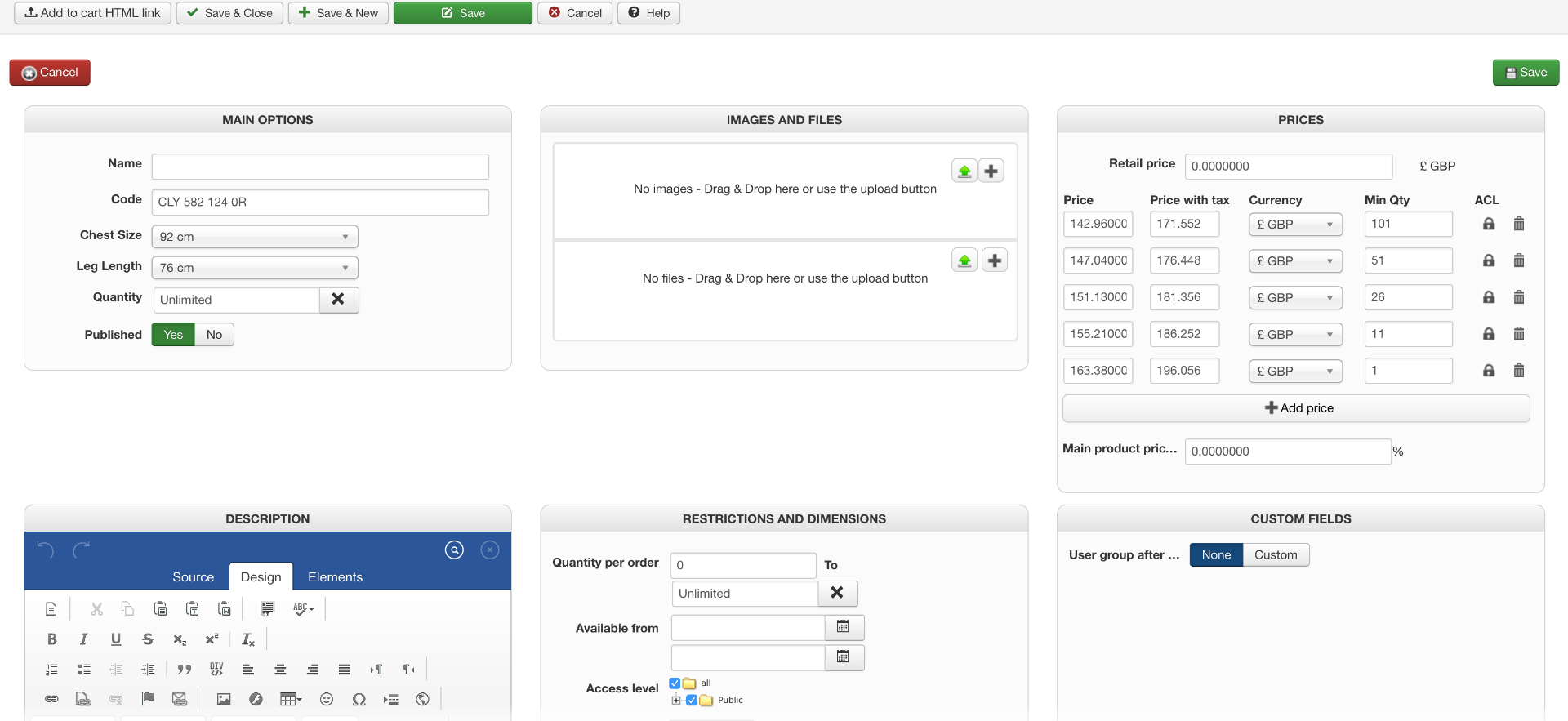Select None for user group after purchase
The image size is (1568, 721).
point(1216,555)
